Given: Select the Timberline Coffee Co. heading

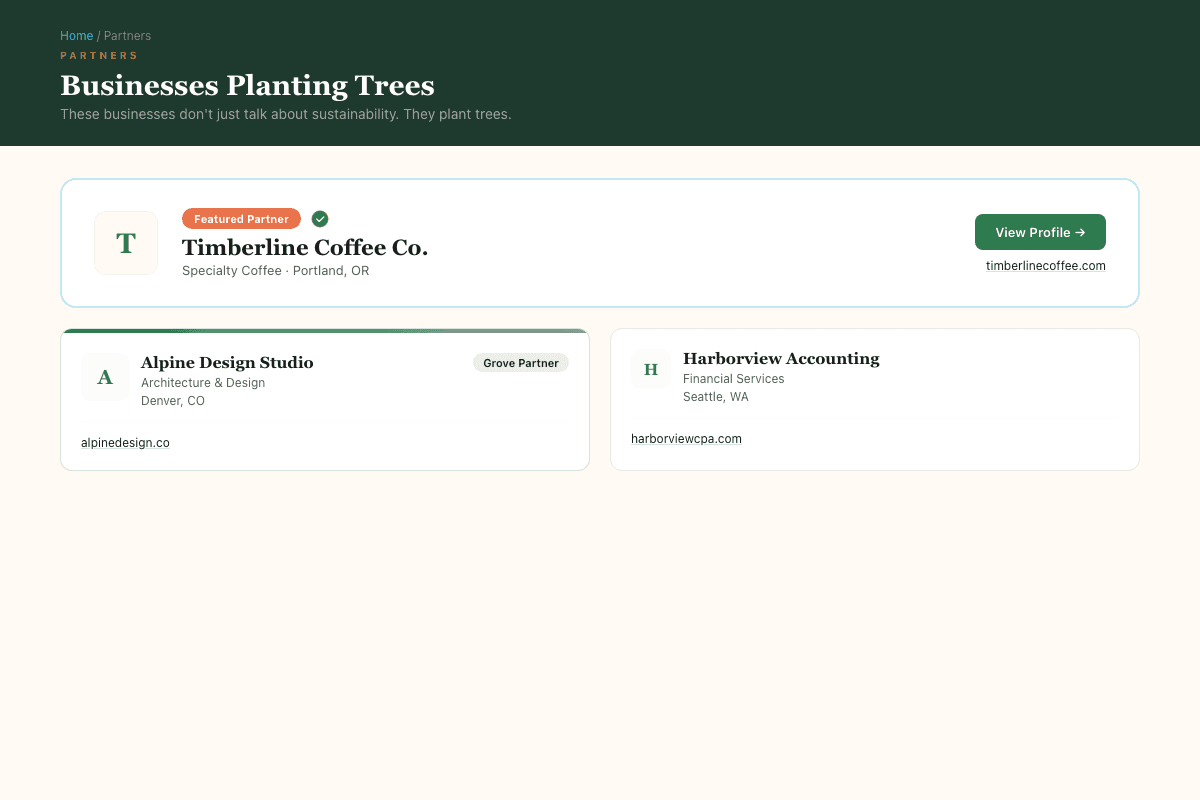Looking at the screenshot, I should [304, 247].
